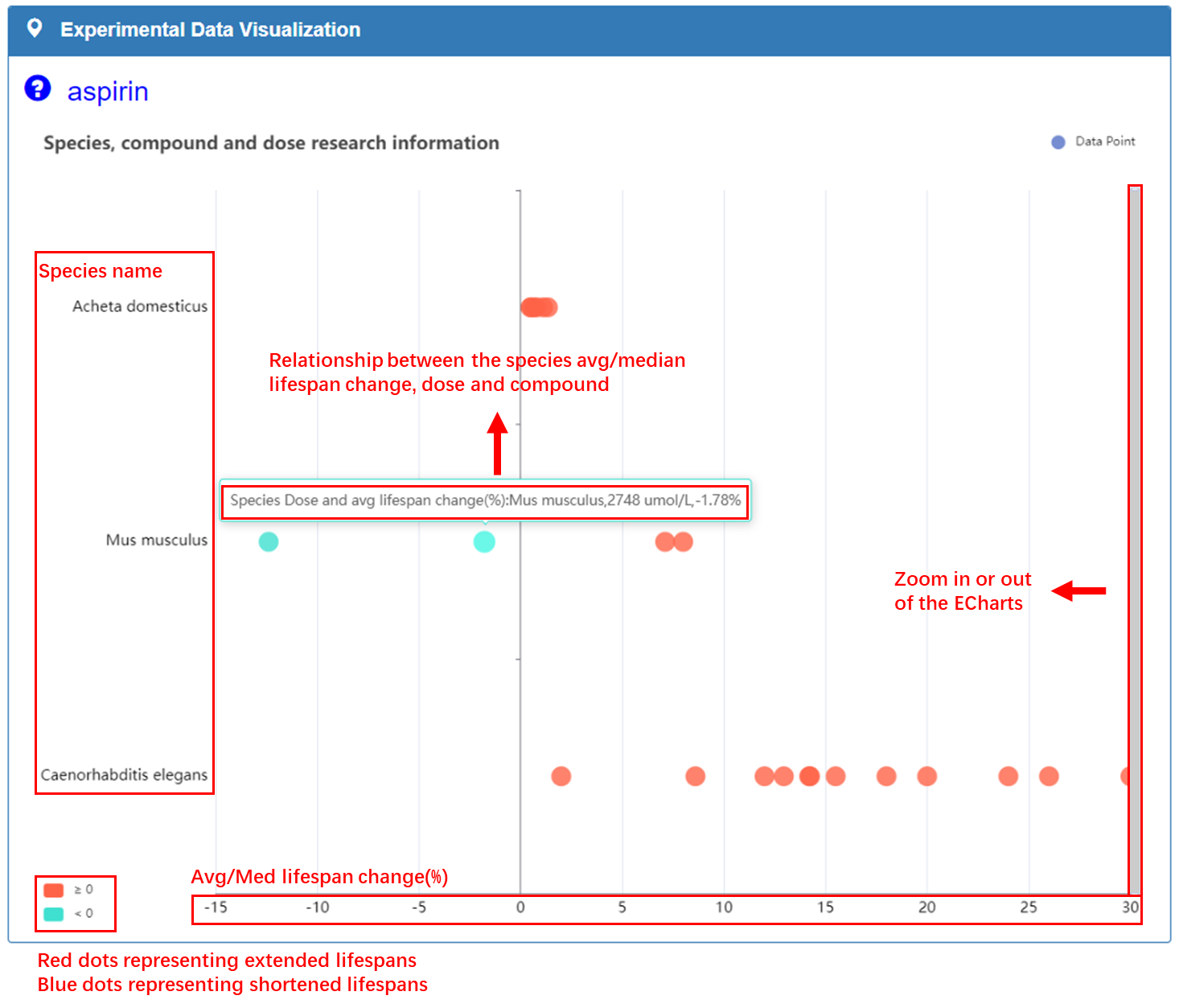Image resolution: width=1179 pixels, height=1008 pixels.
Task: Open the aspirin compound link
Action: click(x=108, y=92)
